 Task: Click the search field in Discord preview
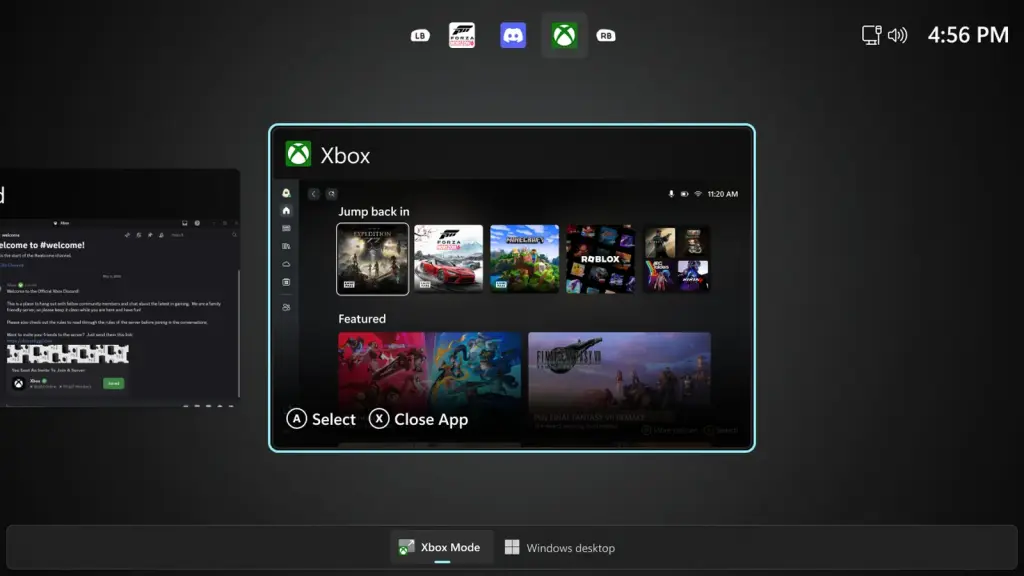(204, 235)
